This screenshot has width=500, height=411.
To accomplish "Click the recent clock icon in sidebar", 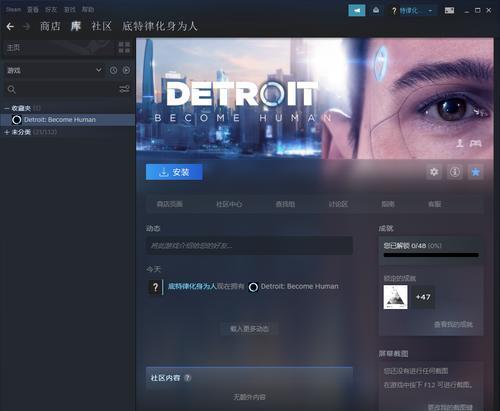I will pos(113,70).
